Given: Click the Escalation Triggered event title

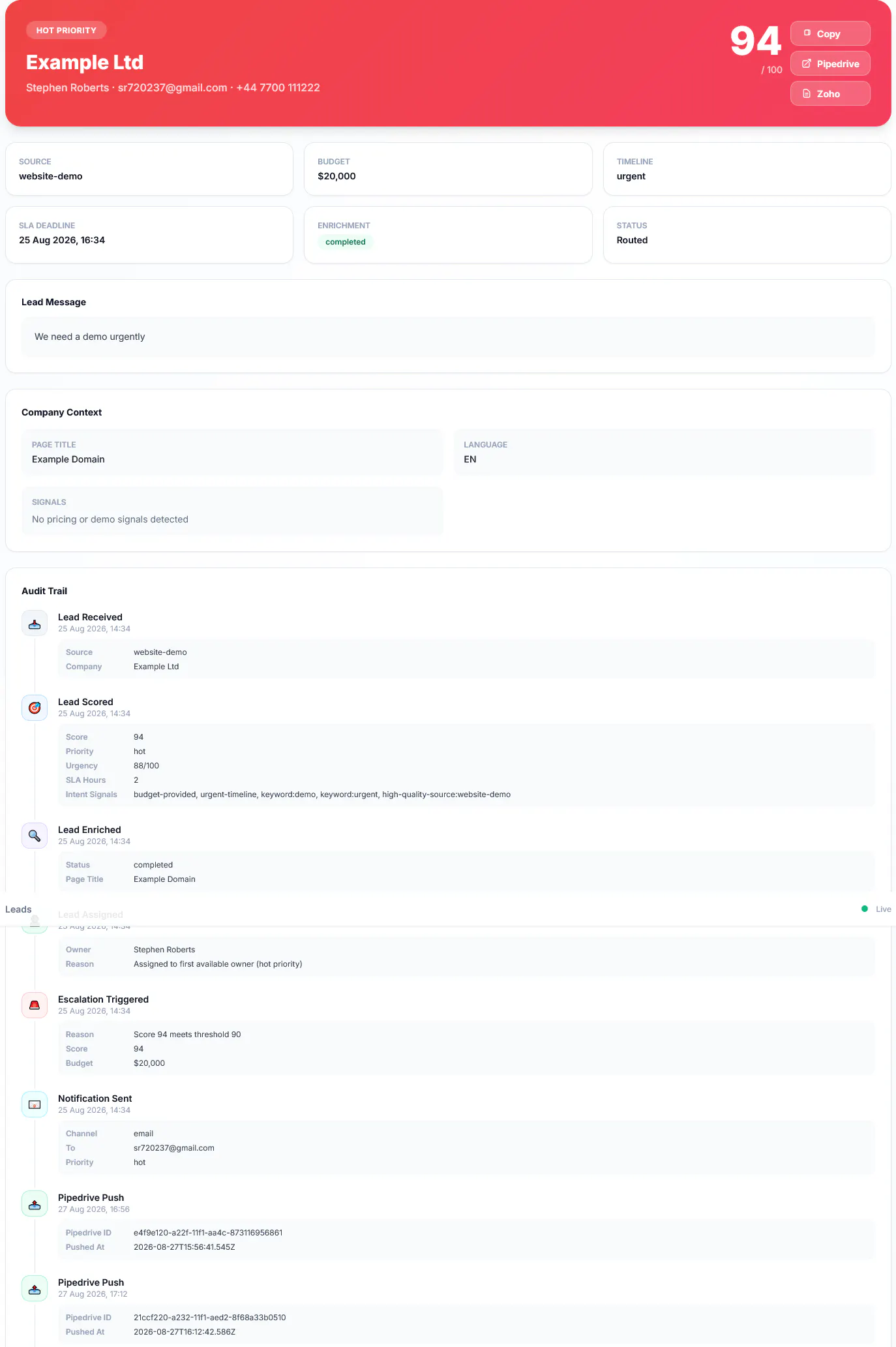Looking at the screenshot, I should tap(103, 999).
